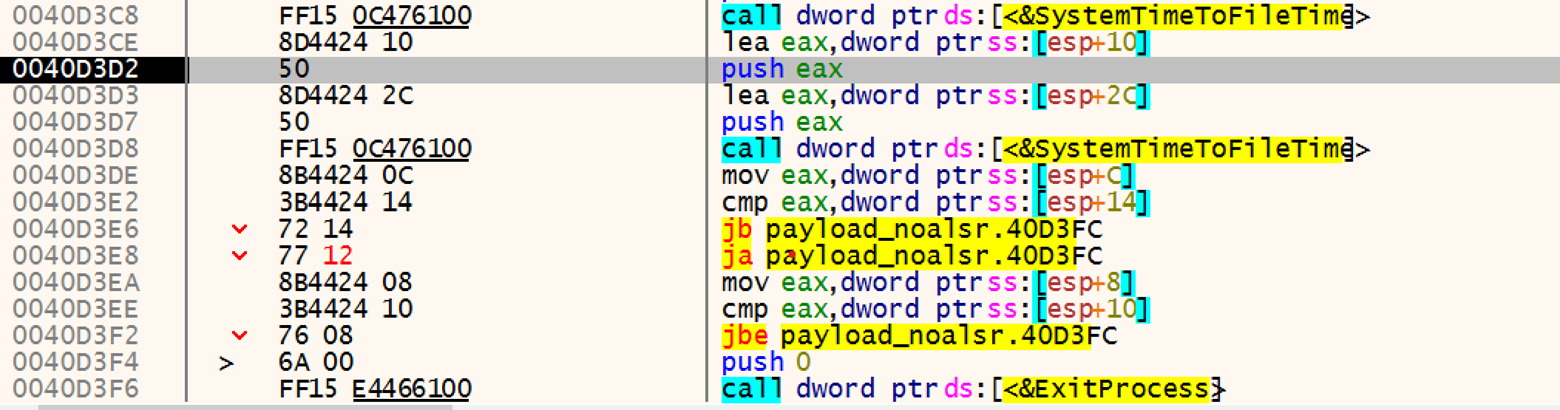Click jump arrow beside bytes 72 14
The image size is (1560, 410).
239,229
